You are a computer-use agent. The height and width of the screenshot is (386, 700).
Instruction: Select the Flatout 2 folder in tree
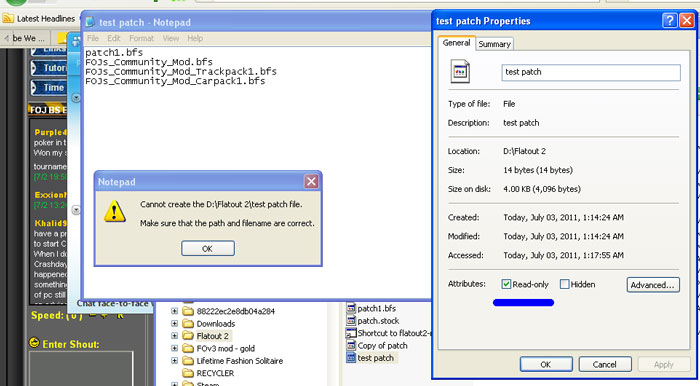[212, 336]
